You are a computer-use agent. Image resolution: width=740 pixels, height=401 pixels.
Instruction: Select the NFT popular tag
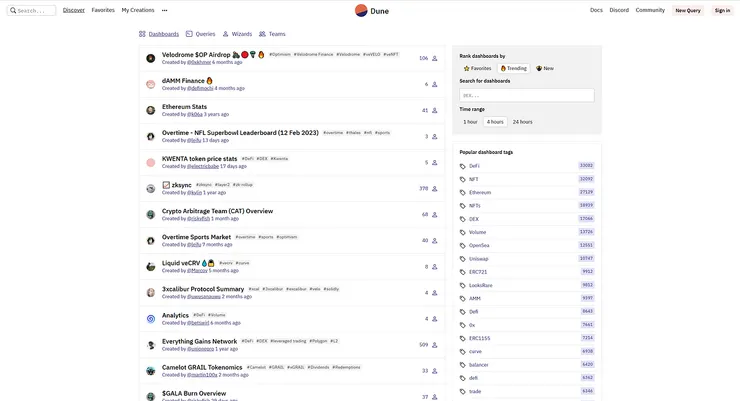(473, 179)
